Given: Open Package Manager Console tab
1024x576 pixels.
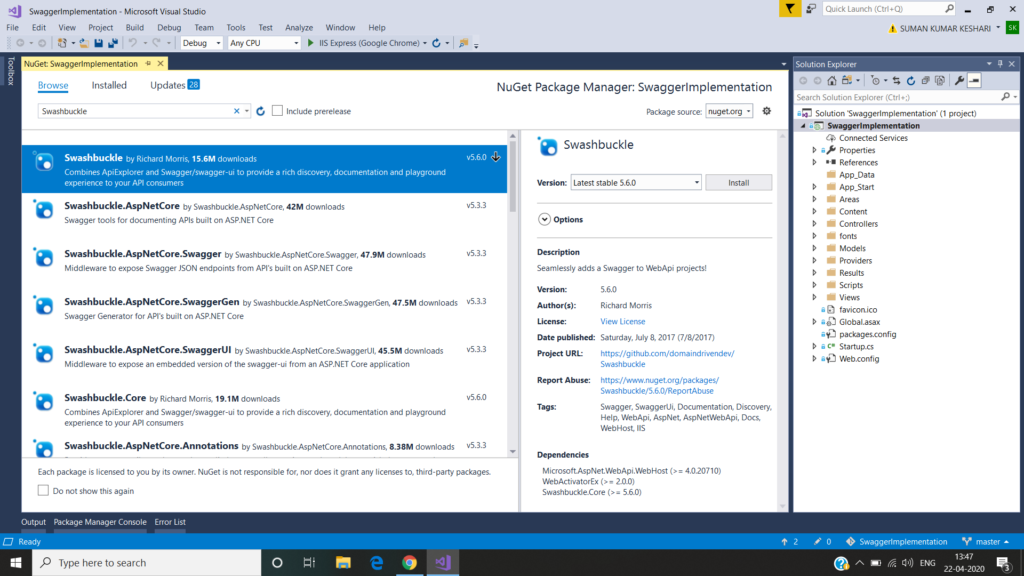Looking at the screenshot, I should (x=100, y=522).
